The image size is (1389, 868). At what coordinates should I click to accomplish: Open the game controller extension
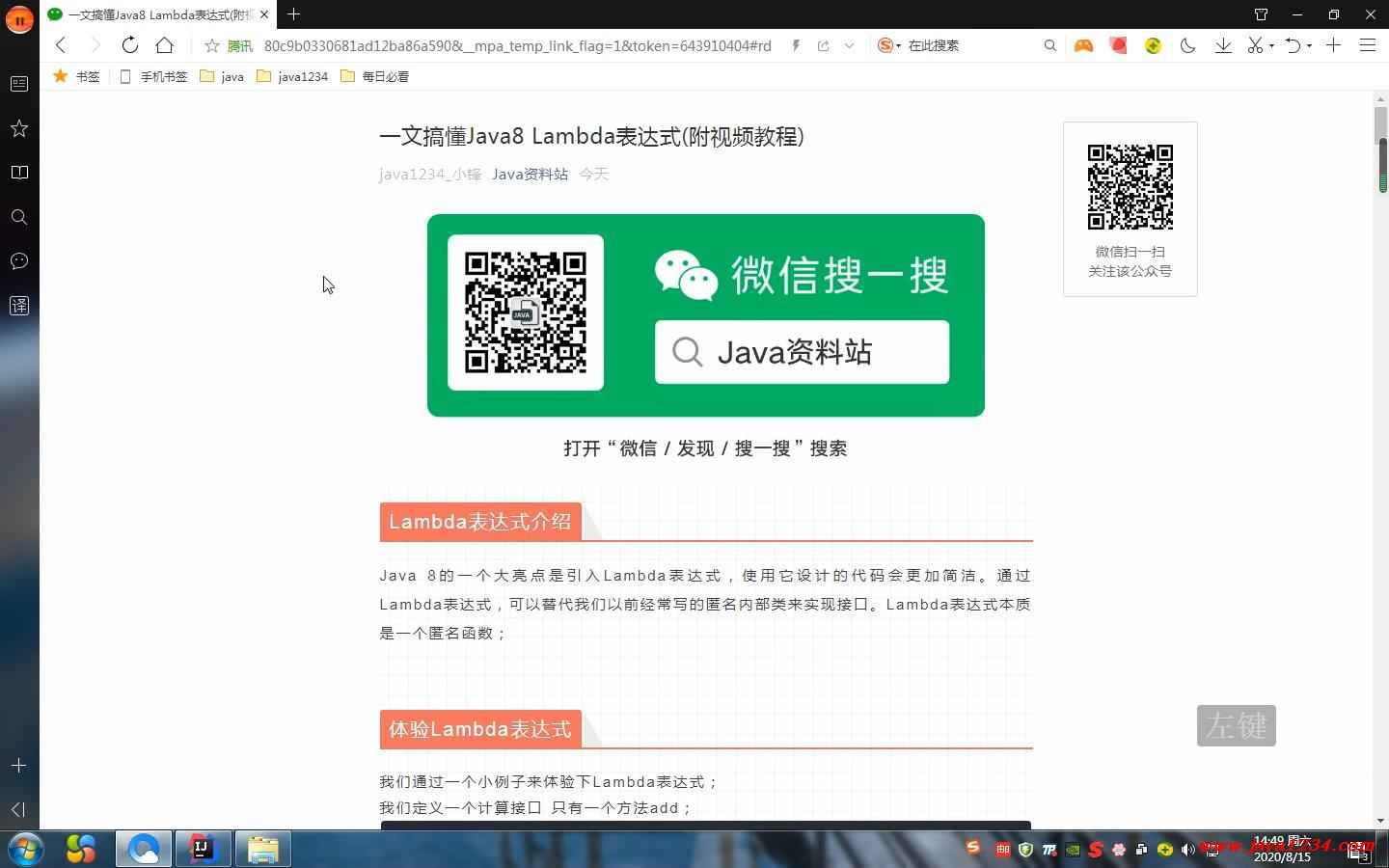point(1084,45)
